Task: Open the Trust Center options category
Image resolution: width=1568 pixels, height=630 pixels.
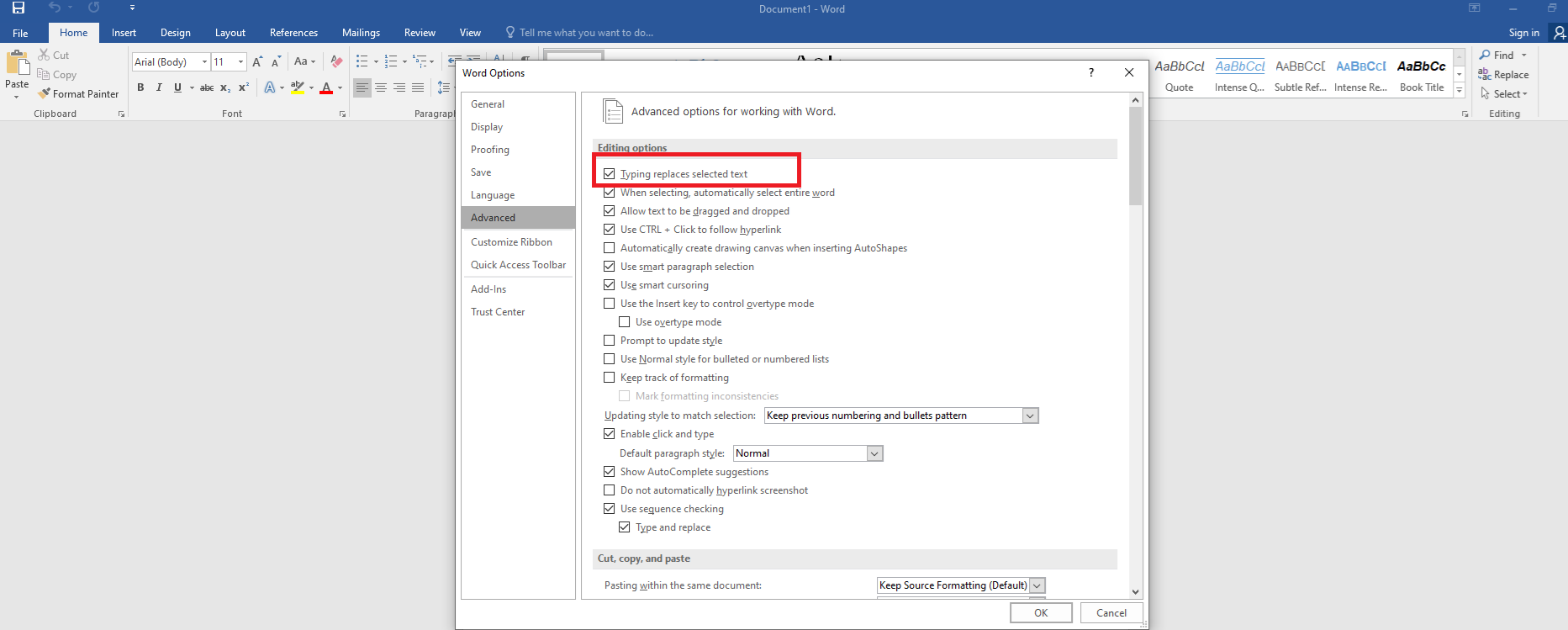Action: pyautogui.click(x=498, y=312)
